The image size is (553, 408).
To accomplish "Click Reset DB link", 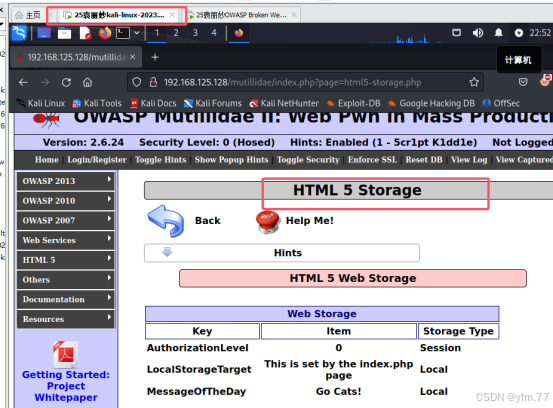I will (424, 160).
